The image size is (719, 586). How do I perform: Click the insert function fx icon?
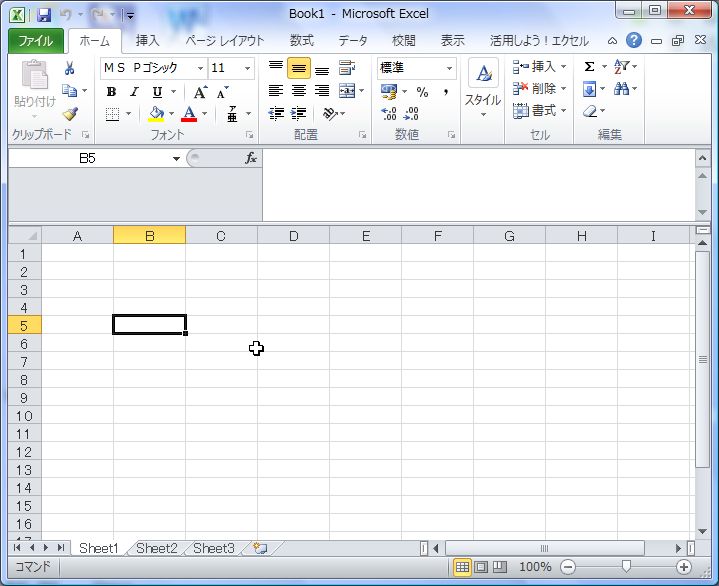pos(250,159)
